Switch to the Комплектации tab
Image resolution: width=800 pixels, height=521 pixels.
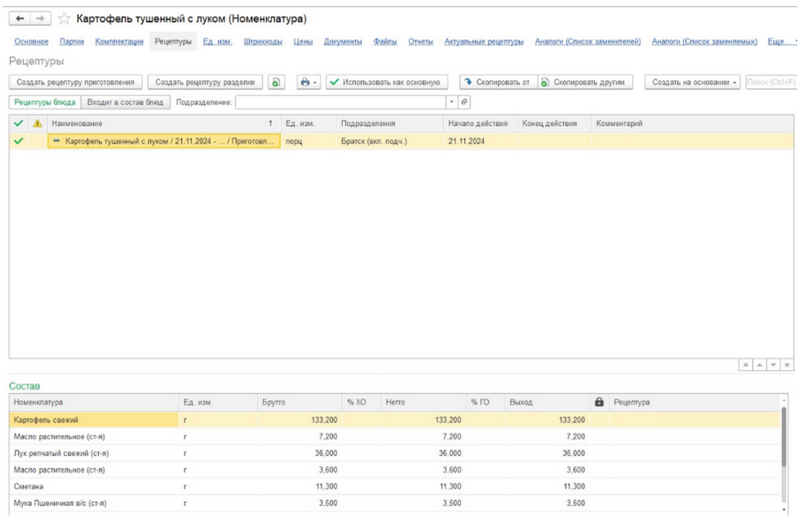click(x=119, y=41)
